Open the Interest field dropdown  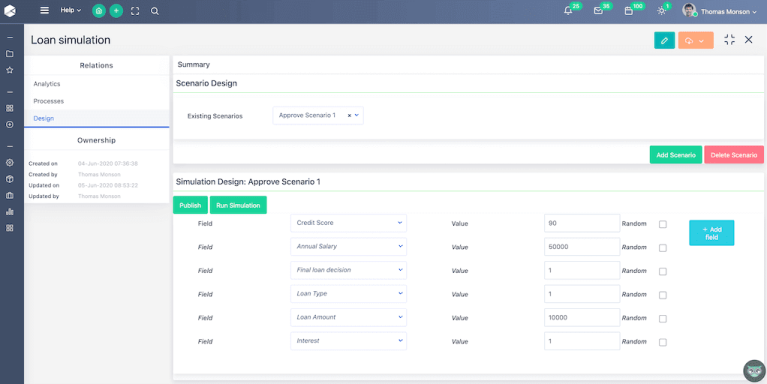tap(348, 341)
